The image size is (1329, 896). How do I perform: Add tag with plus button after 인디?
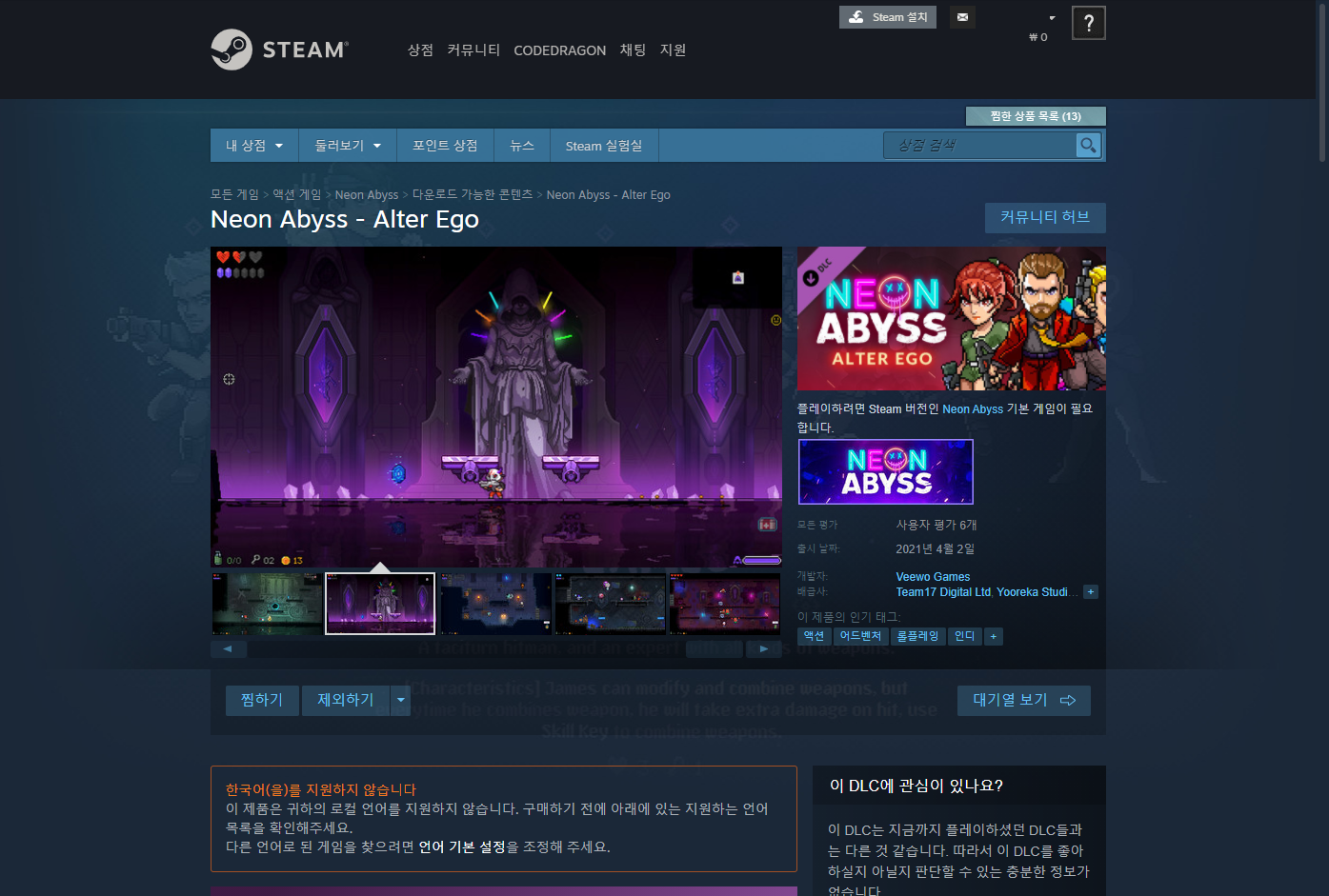click(x=994, y=636)
